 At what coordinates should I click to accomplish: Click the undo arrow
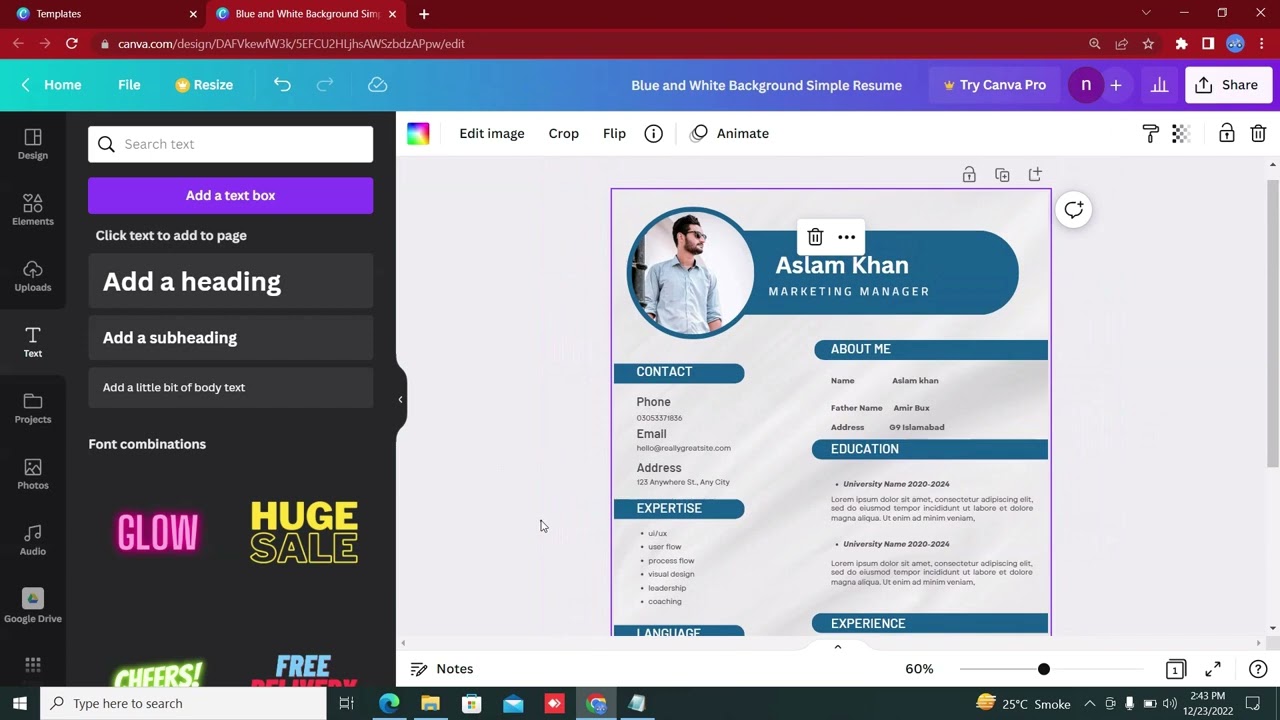click(282, 85)
